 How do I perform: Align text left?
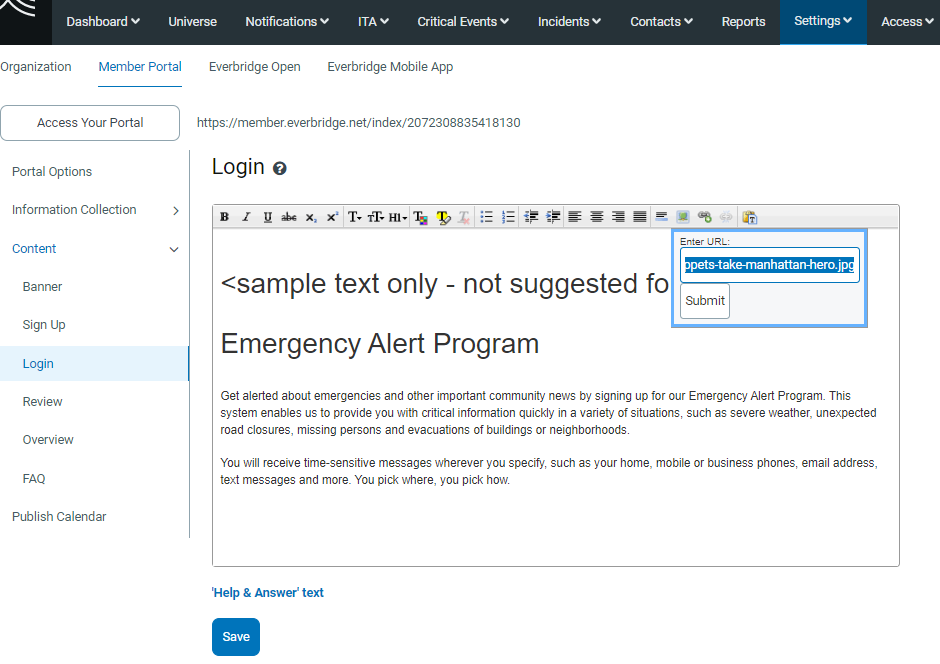pos(575,217)
